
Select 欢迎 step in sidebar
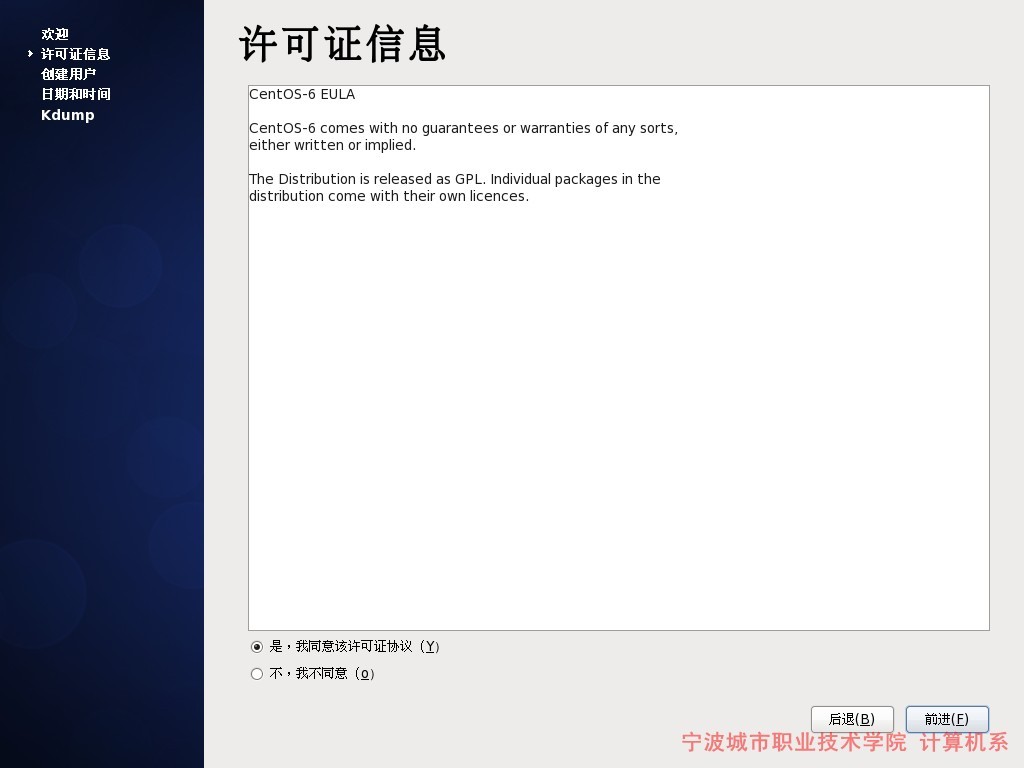(x=55, y=34)
